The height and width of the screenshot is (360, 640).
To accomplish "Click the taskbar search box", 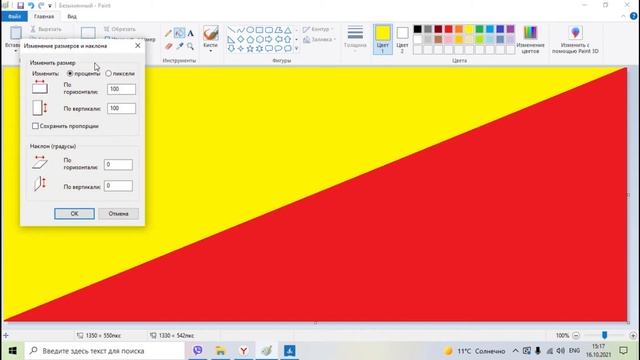I will [x=104, y=351].
